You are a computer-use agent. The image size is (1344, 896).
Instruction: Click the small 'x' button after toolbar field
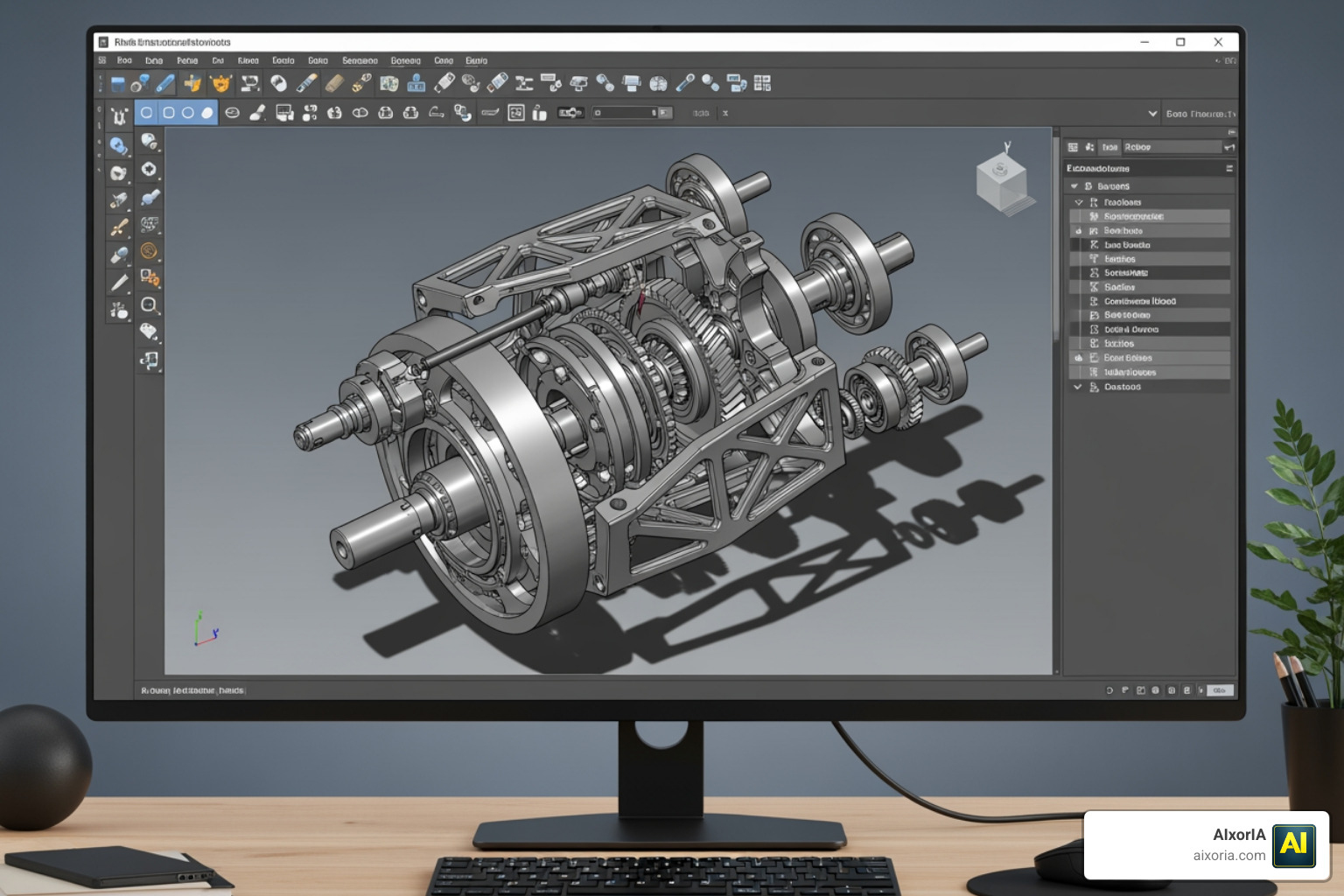pyautogui.click(x=725, y=113)
